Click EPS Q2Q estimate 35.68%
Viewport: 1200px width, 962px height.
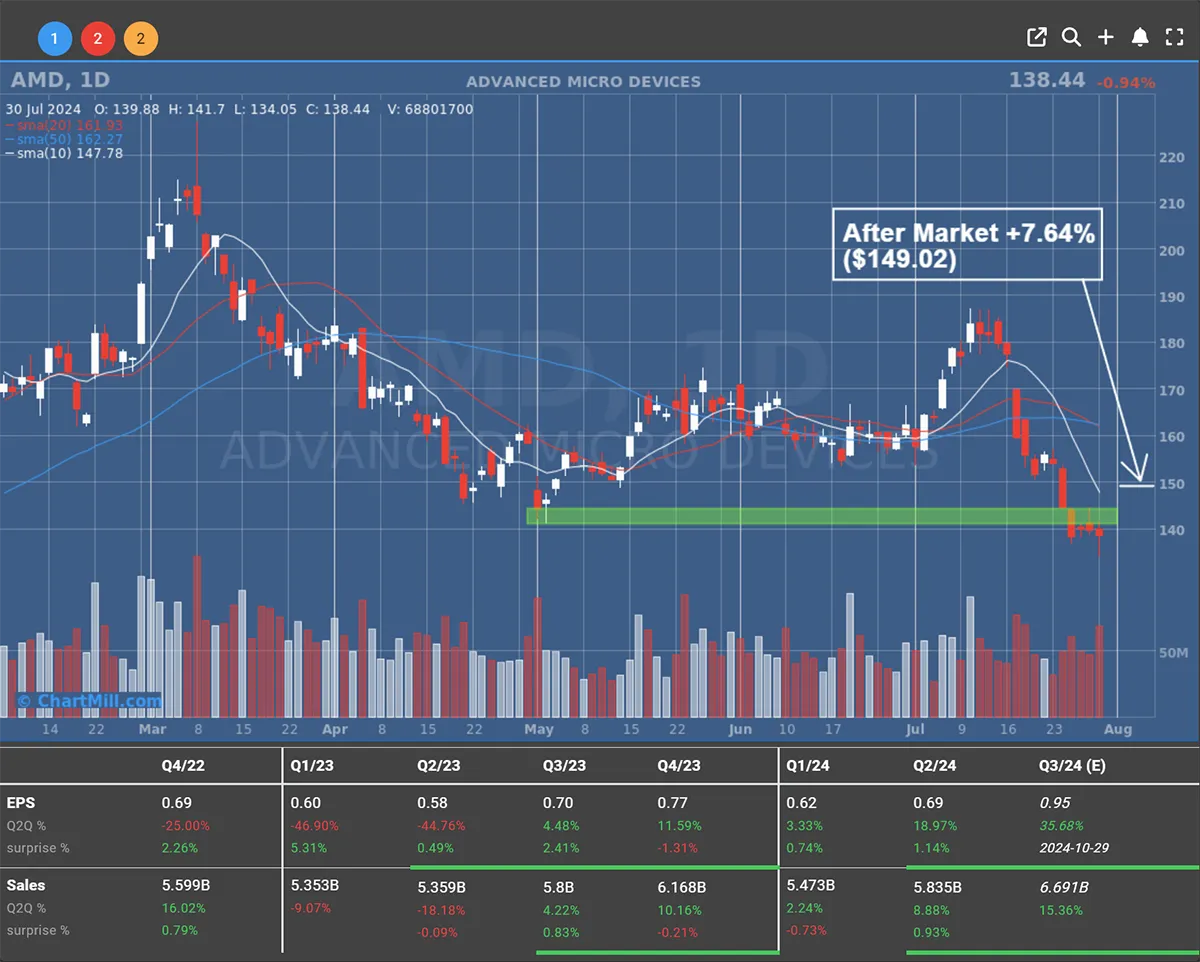[1061, 826]
